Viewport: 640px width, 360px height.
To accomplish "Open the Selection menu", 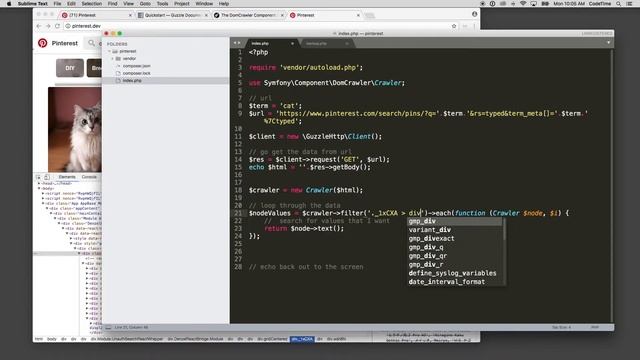I will pyautogui.click(x=91, y=4).
